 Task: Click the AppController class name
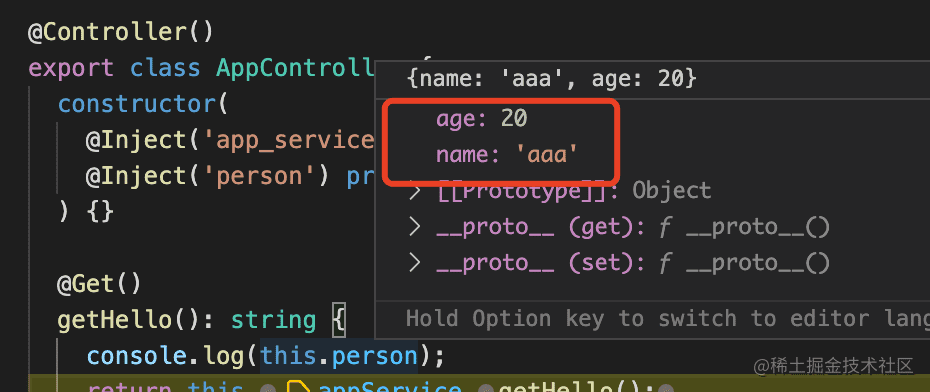coord(296,68)
